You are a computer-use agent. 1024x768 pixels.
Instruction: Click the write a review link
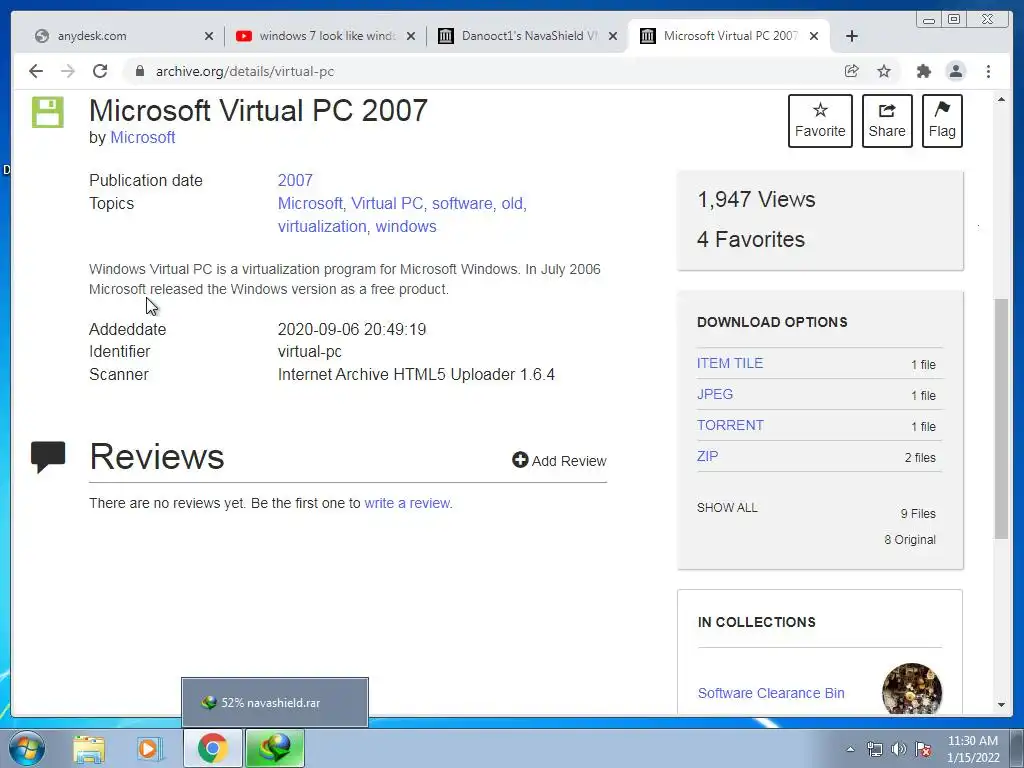407,504
